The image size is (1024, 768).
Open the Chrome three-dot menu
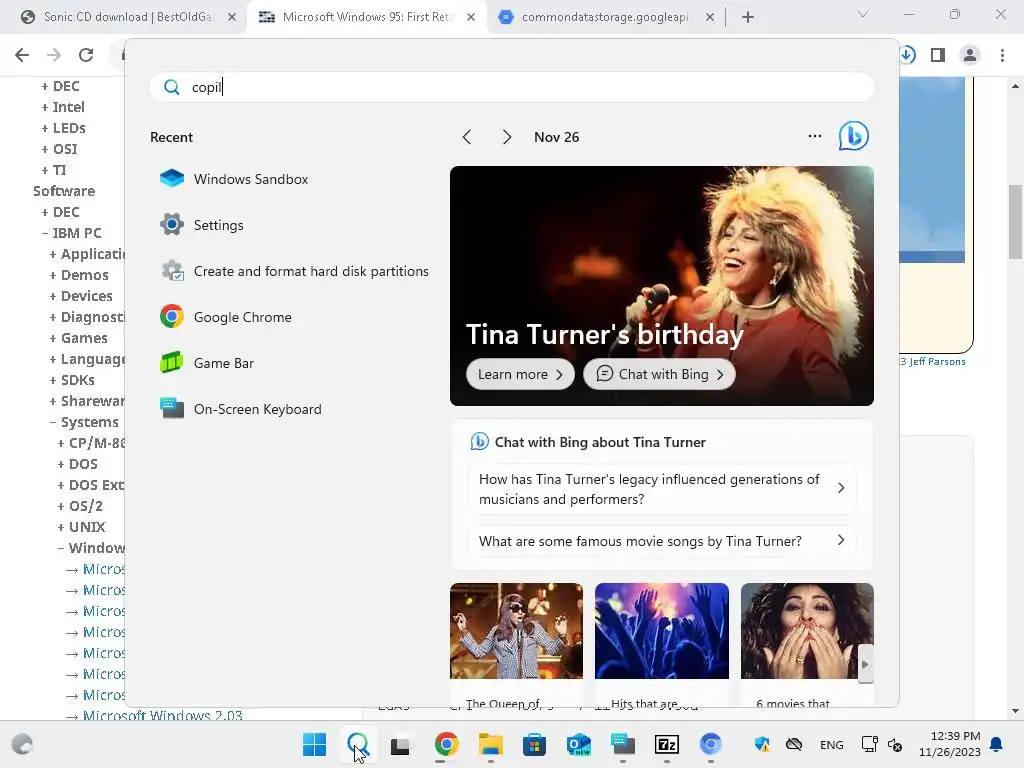(x=1002, y=55)
